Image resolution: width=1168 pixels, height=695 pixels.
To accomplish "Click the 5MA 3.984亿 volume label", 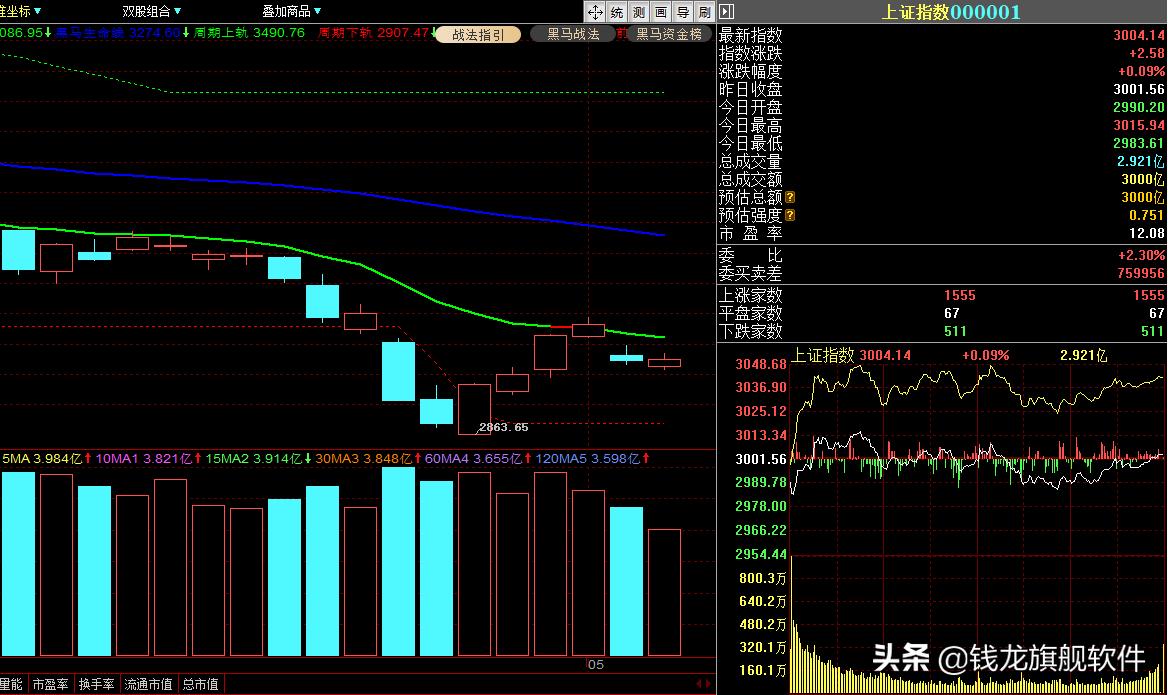I will click(42, 459).
